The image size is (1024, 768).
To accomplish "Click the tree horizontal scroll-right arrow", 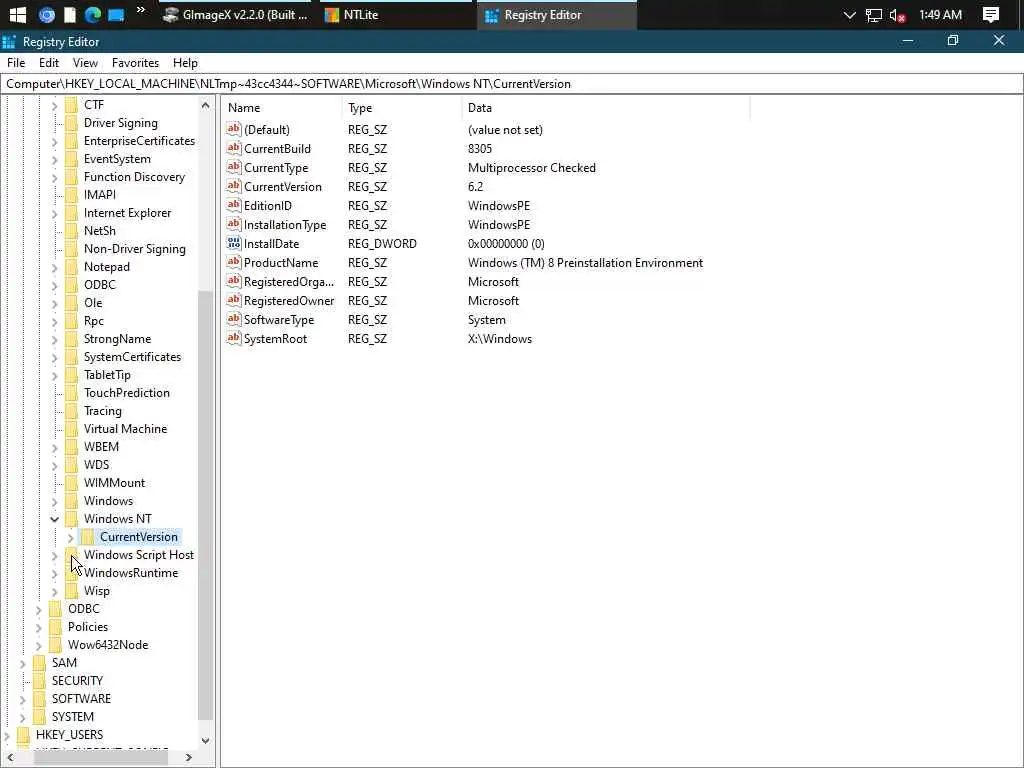I will [189, 758].
